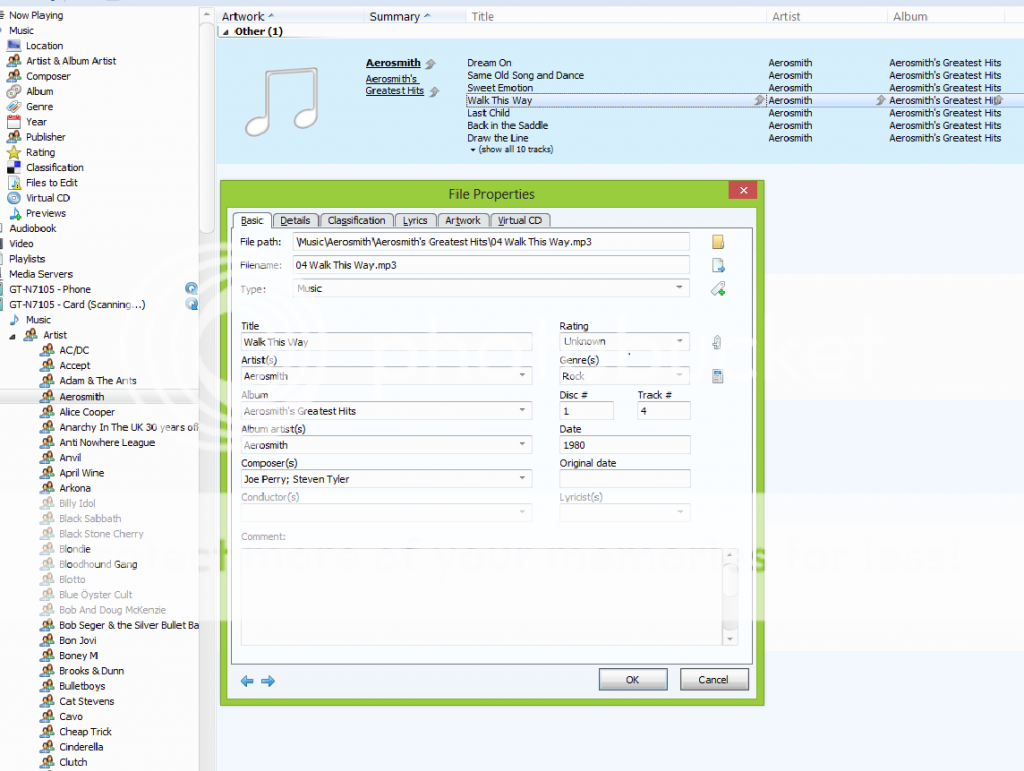Click the Previews icon in the sidebar
The height and width of the screenshot is (771, 1024).
tap(15, 213)
